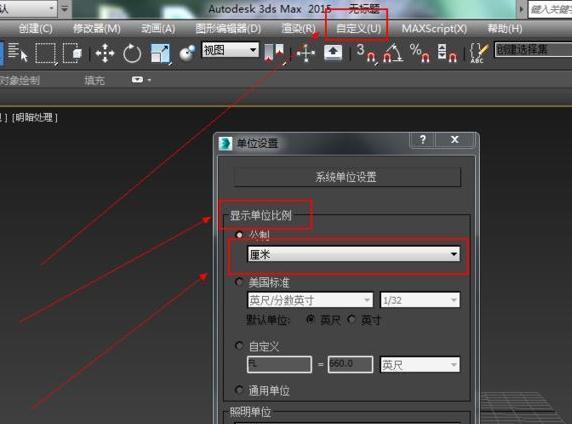
Task: Select the 美国标准 radio option
Action: (239, 282)
